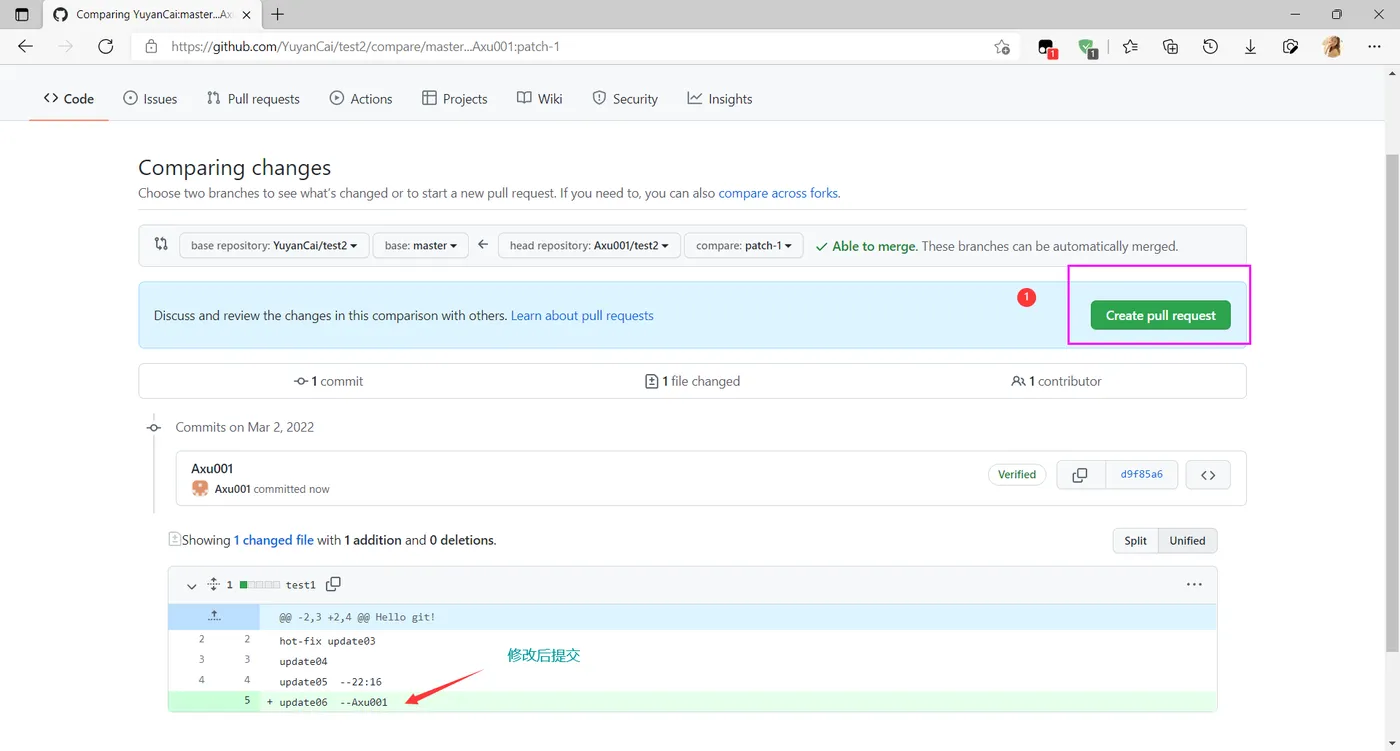The image size is (1400, 751).
Task: Click the Create pull request button
Action: pyautogui.click(x=1161, y=315)
